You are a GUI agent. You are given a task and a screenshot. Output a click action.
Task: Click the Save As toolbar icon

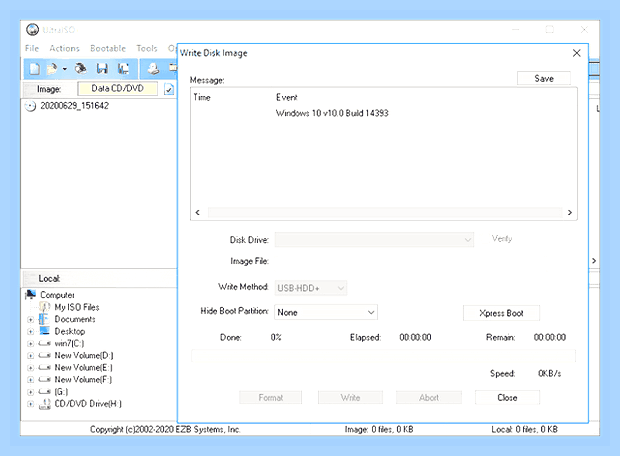[x=123, y=69]
